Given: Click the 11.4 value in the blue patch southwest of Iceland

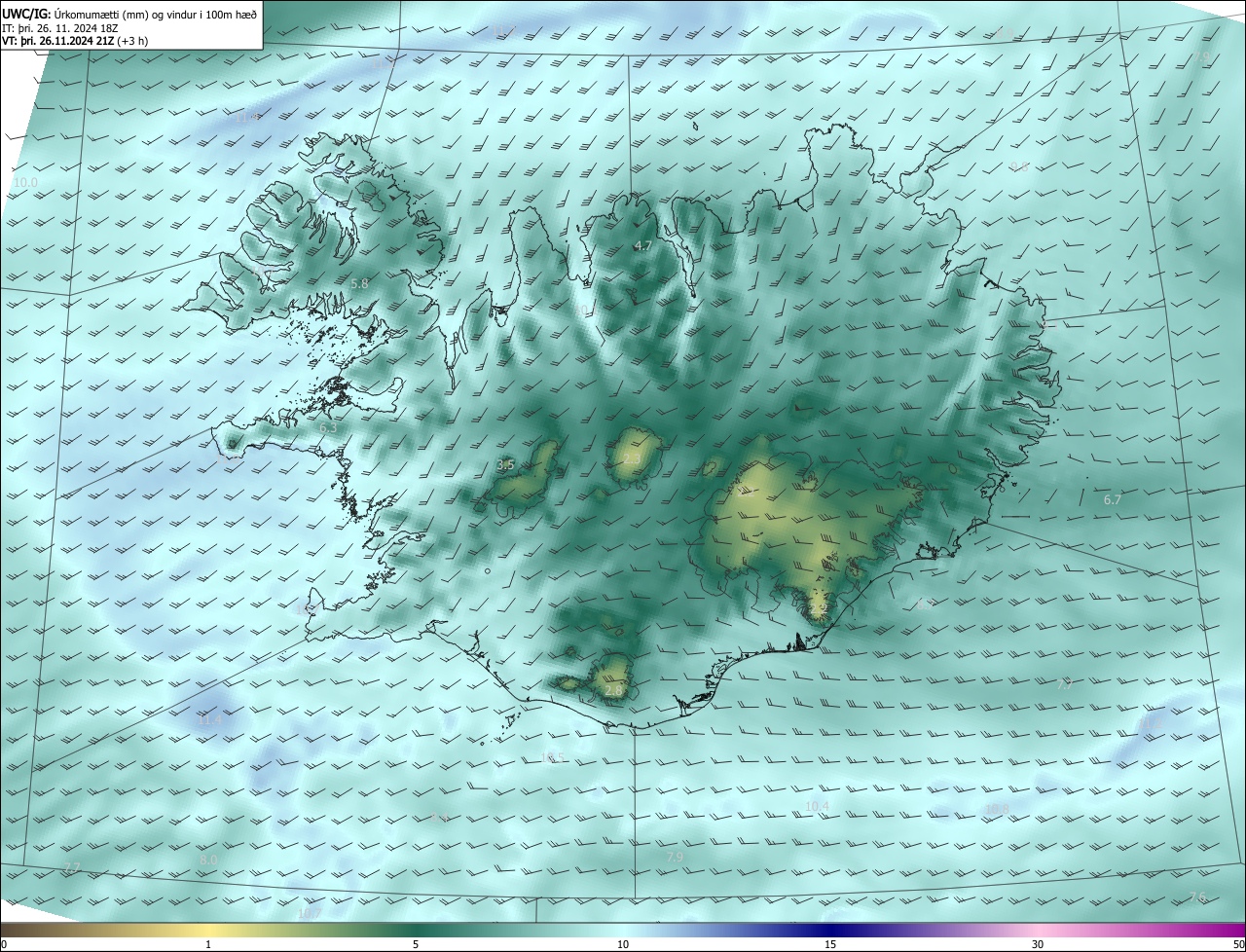Looking at the screenshot, I should click(210, 721).
